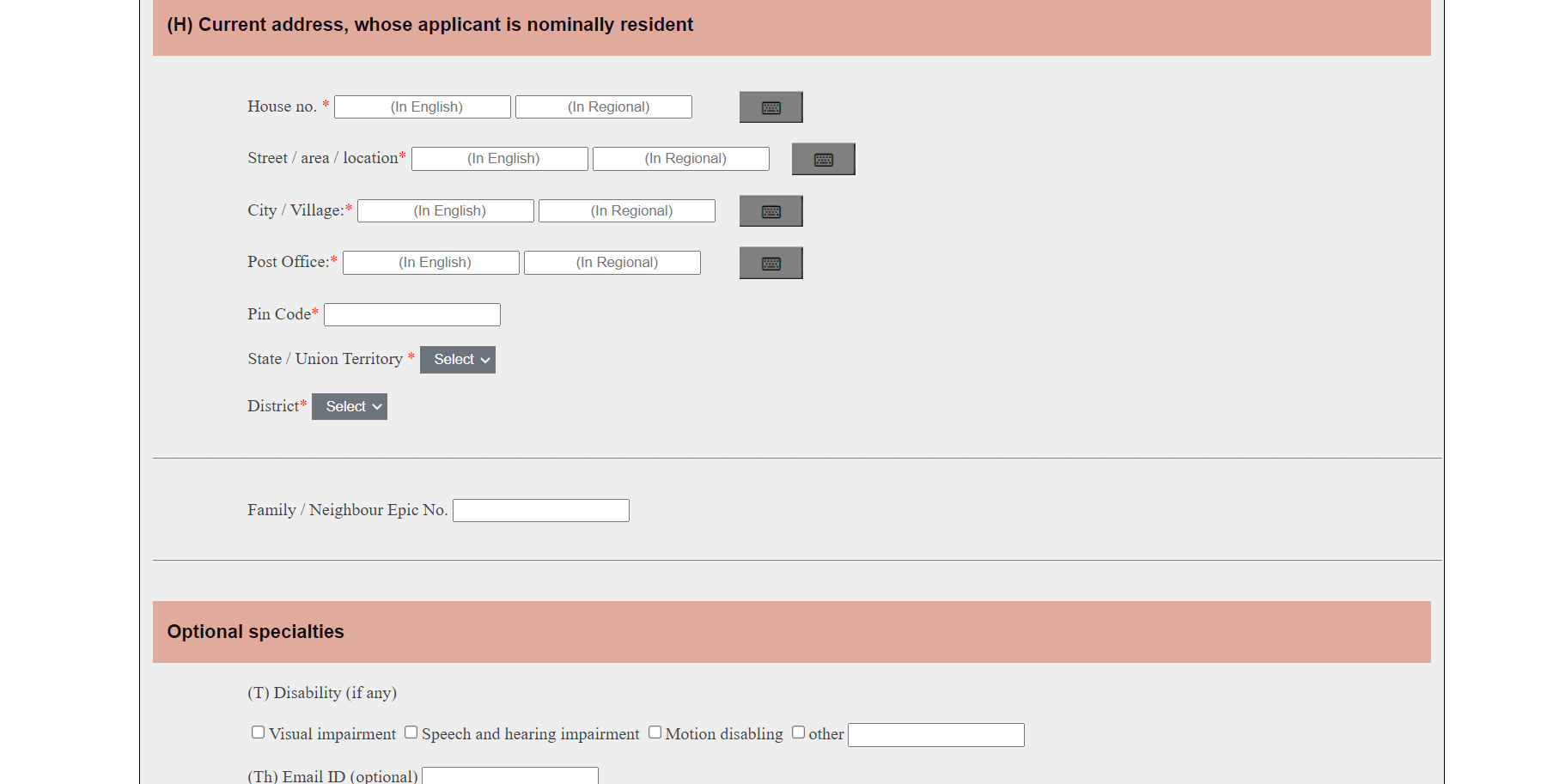The width and height of the screenshot is (1541, 784).
Task: Click inside the Pin Code field
Action: [411, 314]
